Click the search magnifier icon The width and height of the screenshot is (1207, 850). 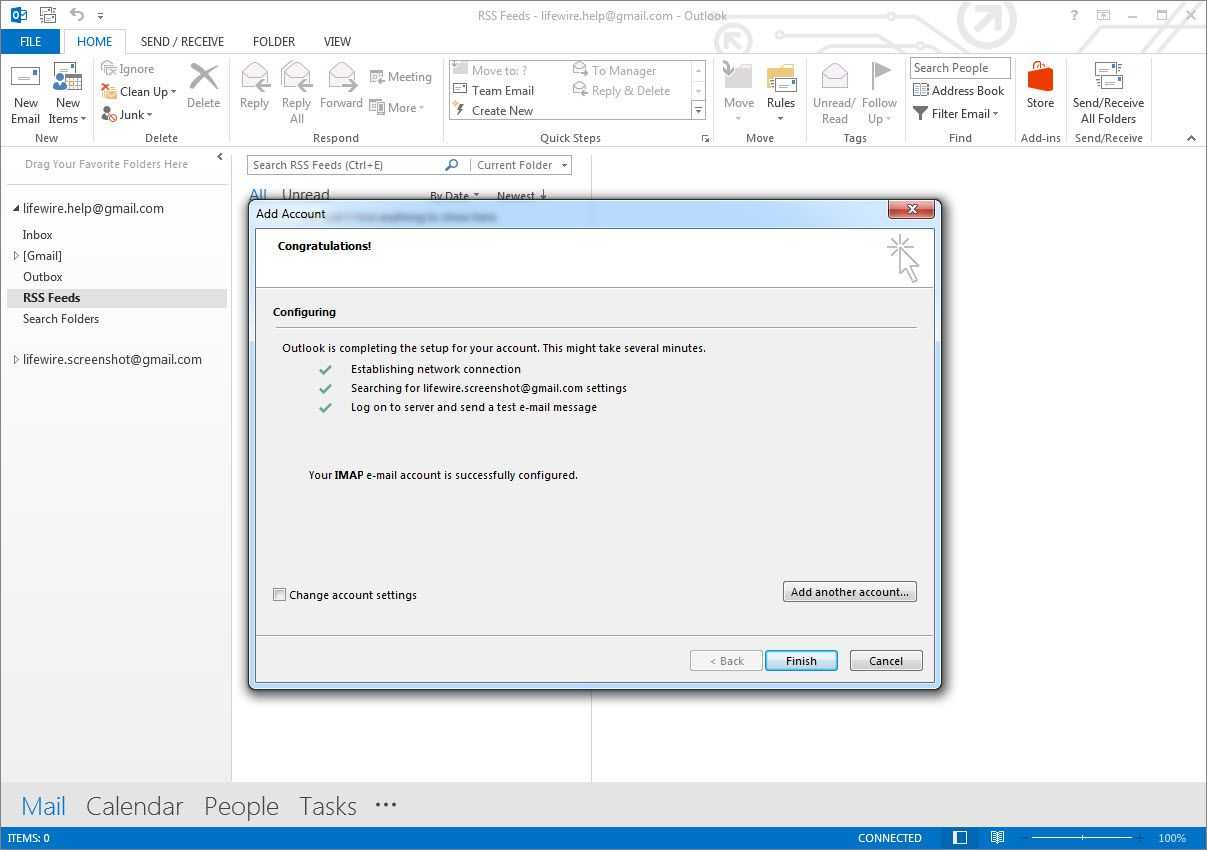451,165
